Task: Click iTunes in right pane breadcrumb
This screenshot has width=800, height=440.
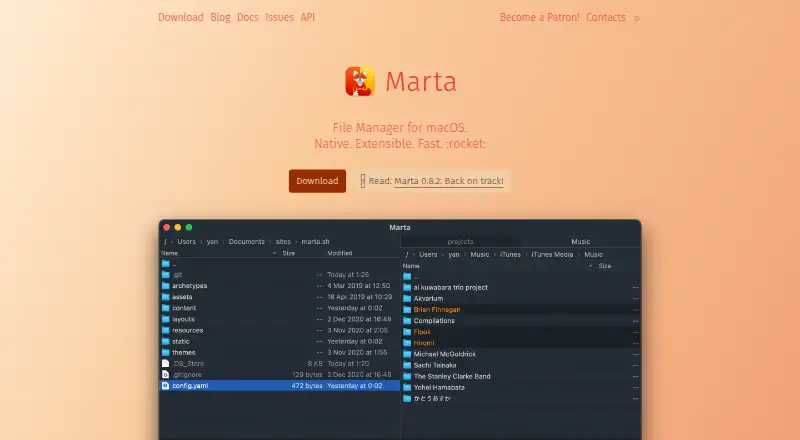Action: [x=510, y=254]
